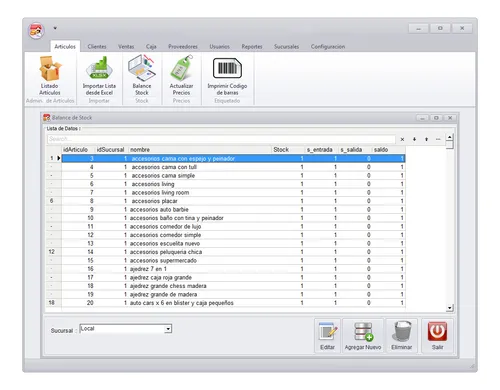Select row 'accesorios living room'
This screenshot has height=390, width=500.
[233, 193]
